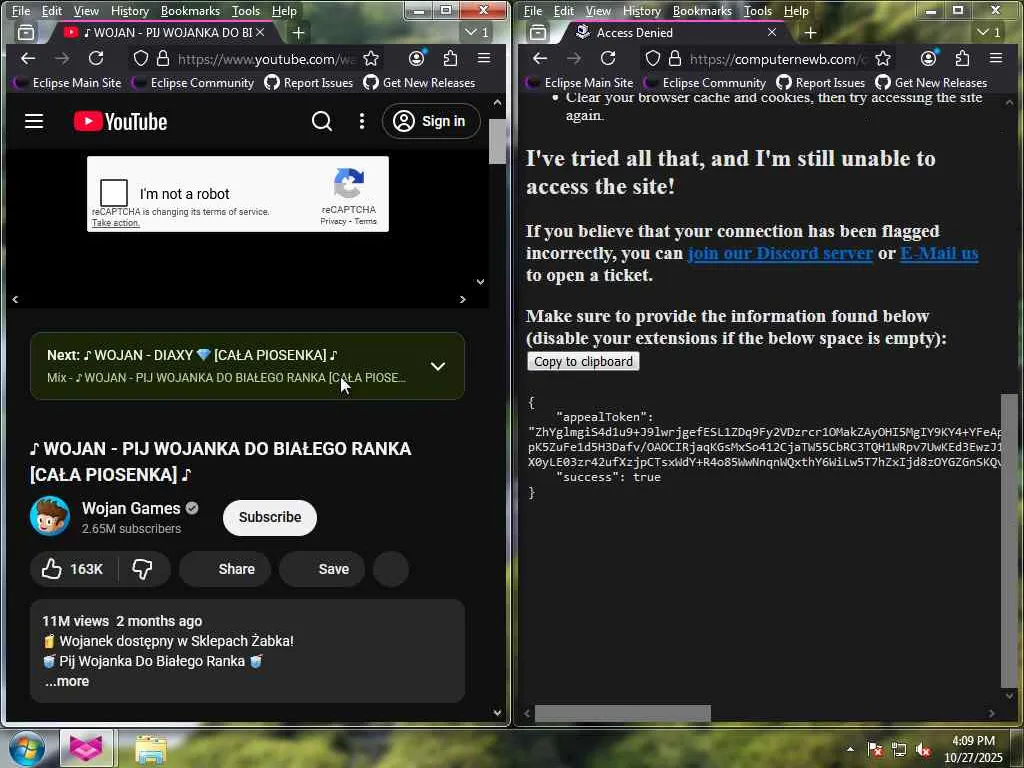Click YouTube page vertical scrollbar thumb
Image resolution: width=1024 pixels, height=768 pixels.
click(498, 141)
